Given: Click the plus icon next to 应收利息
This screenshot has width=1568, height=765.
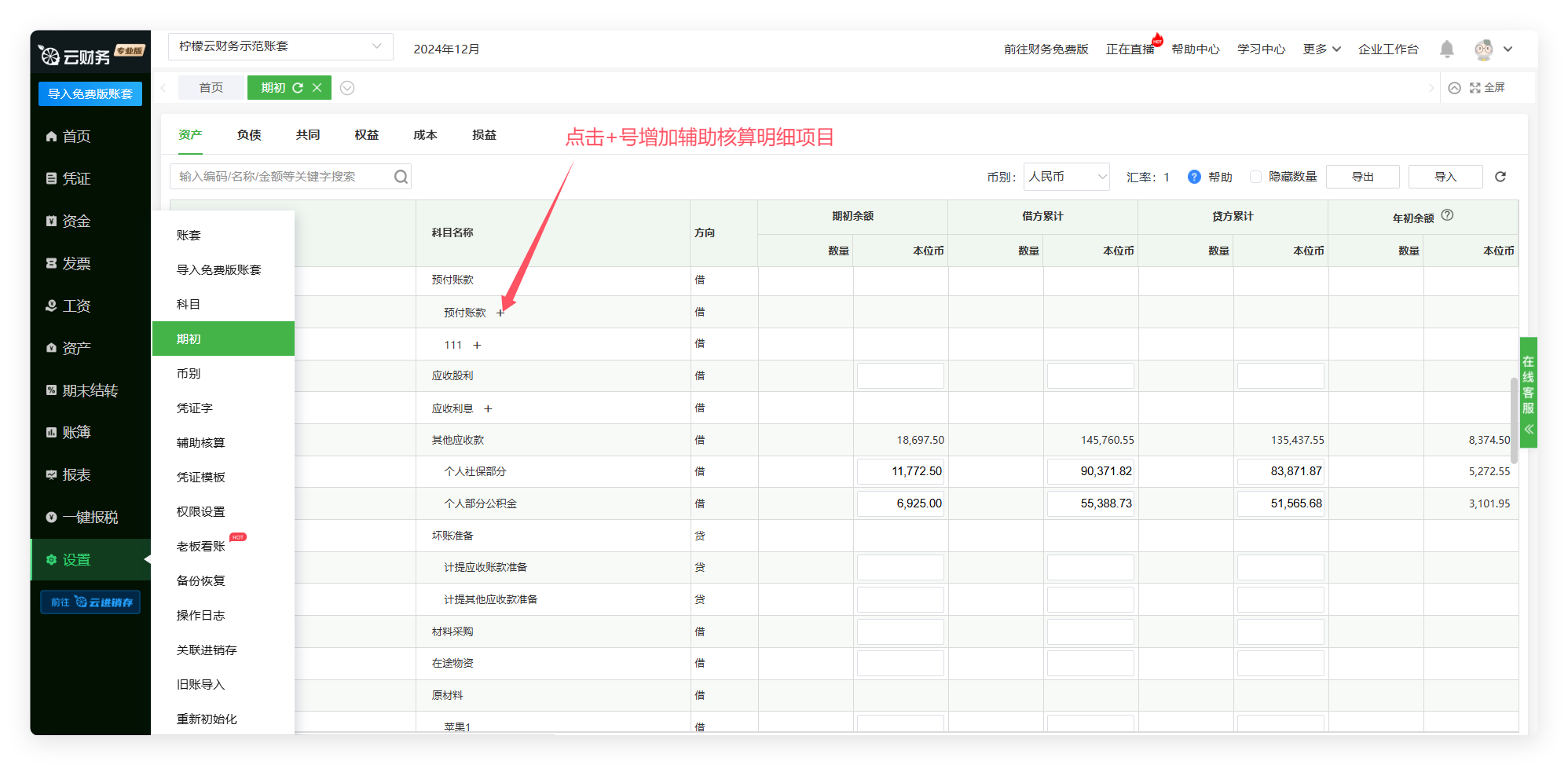Looking at the screenshot, I should point(488,408).
